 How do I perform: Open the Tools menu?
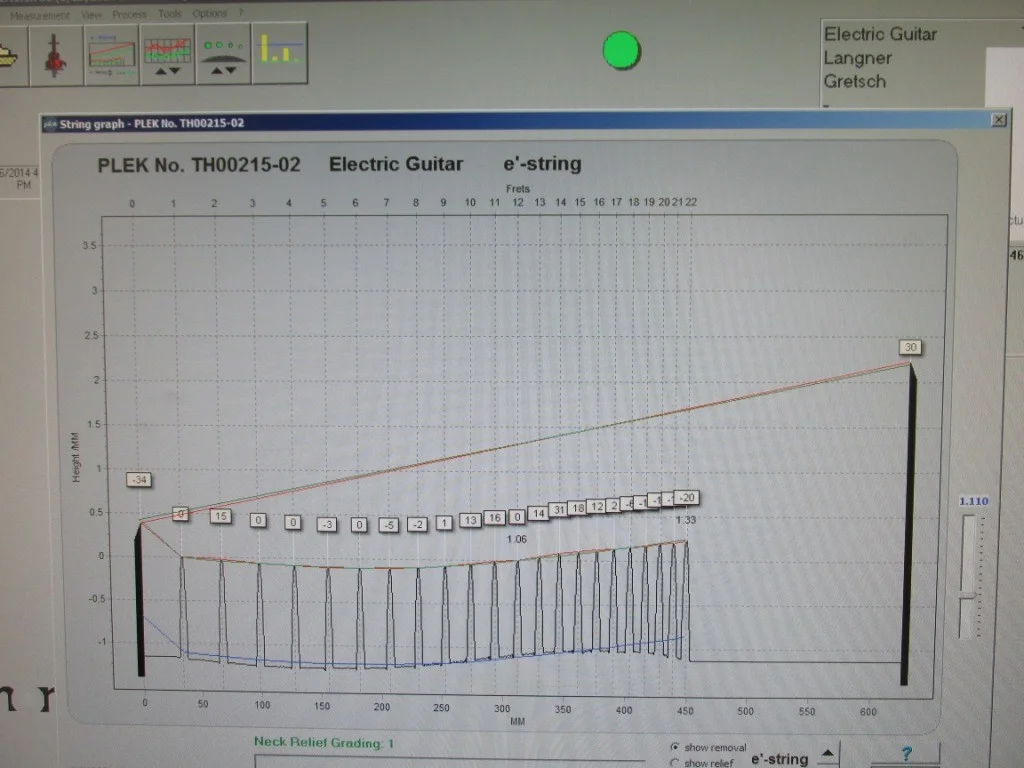coord(170,15)
